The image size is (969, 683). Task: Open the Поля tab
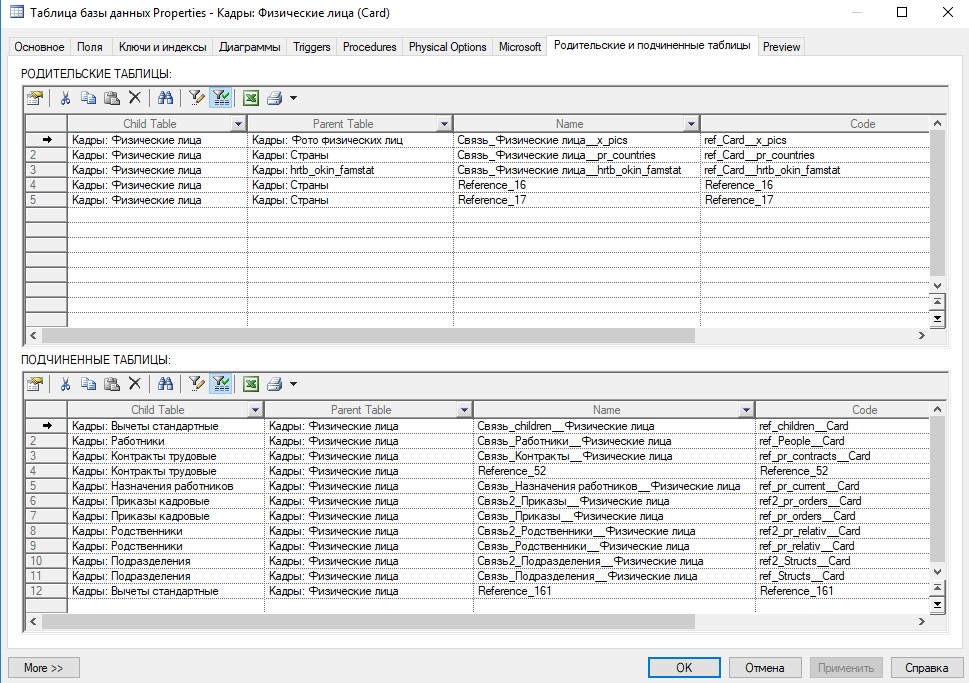tap(90, 47)
